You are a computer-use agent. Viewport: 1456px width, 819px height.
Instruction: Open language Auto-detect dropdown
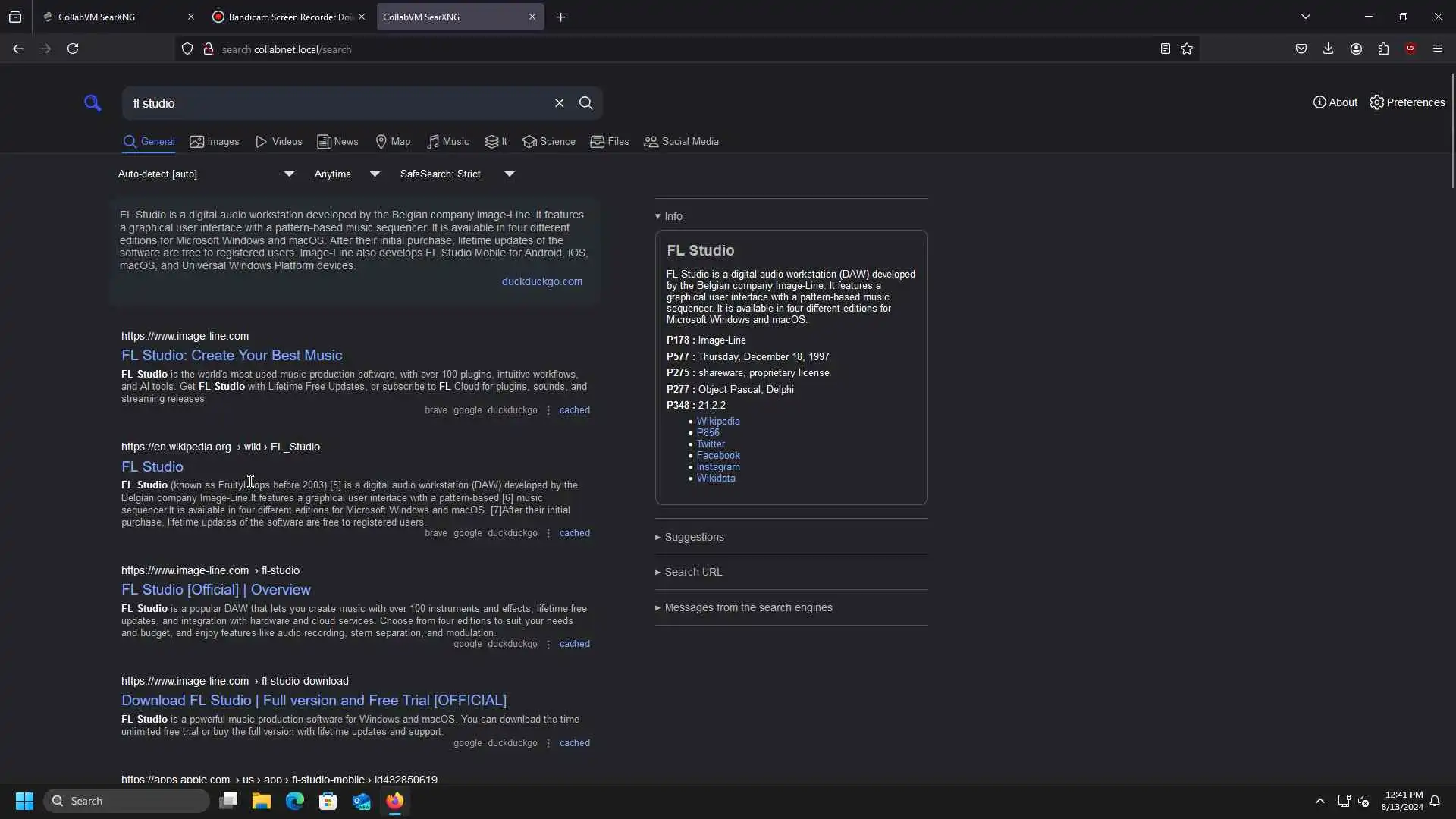click(x=206, y=174)
